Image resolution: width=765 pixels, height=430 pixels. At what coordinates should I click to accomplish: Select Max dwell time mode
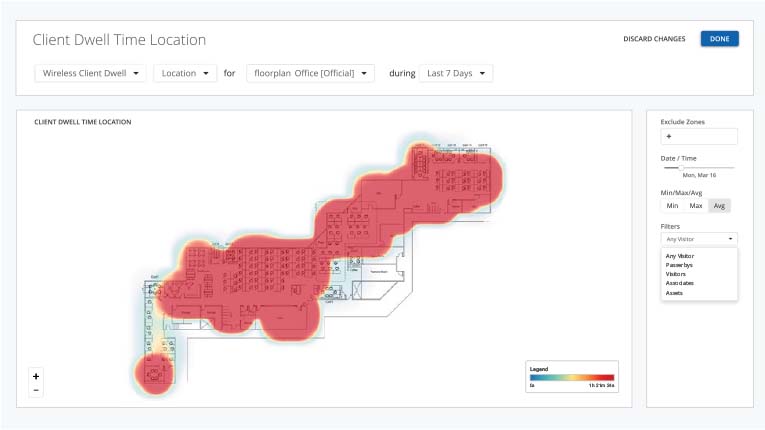pyautogui.click(x=696, y=206)
